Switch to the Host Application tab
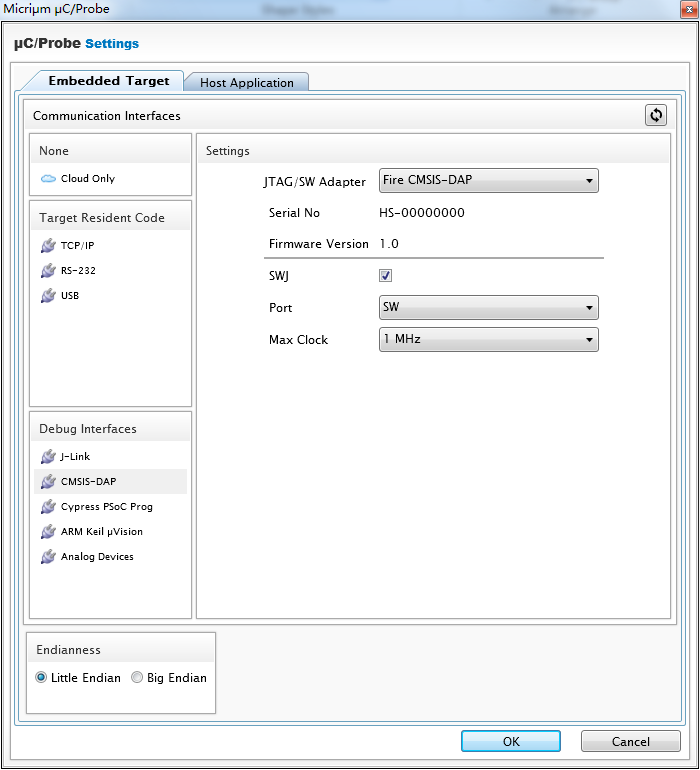The height and width of the screenshot is (770, 700). pos(247,82)
